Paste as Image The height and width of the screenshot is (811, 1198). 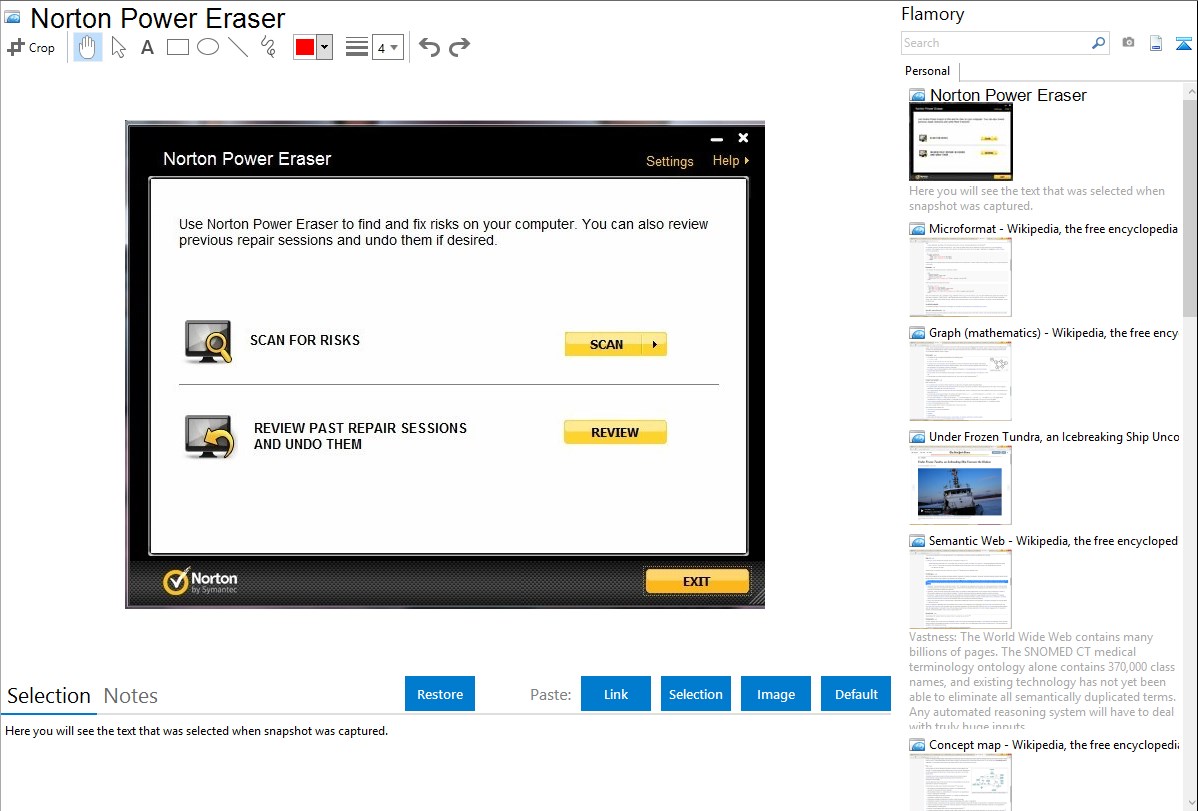(776, 694)
